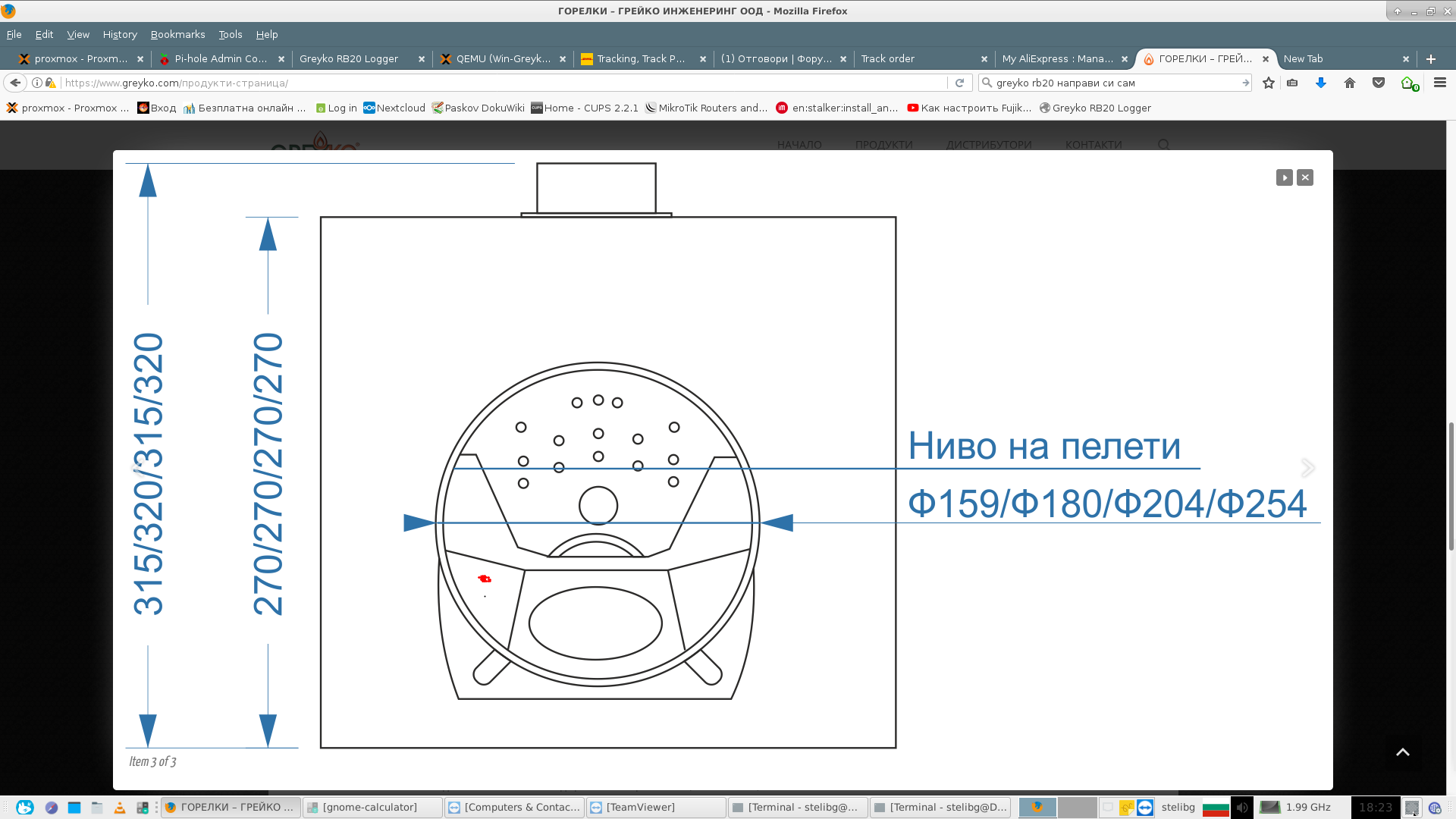Open new browser tab plus button
1456x819 pixels.
[1431, 59]
